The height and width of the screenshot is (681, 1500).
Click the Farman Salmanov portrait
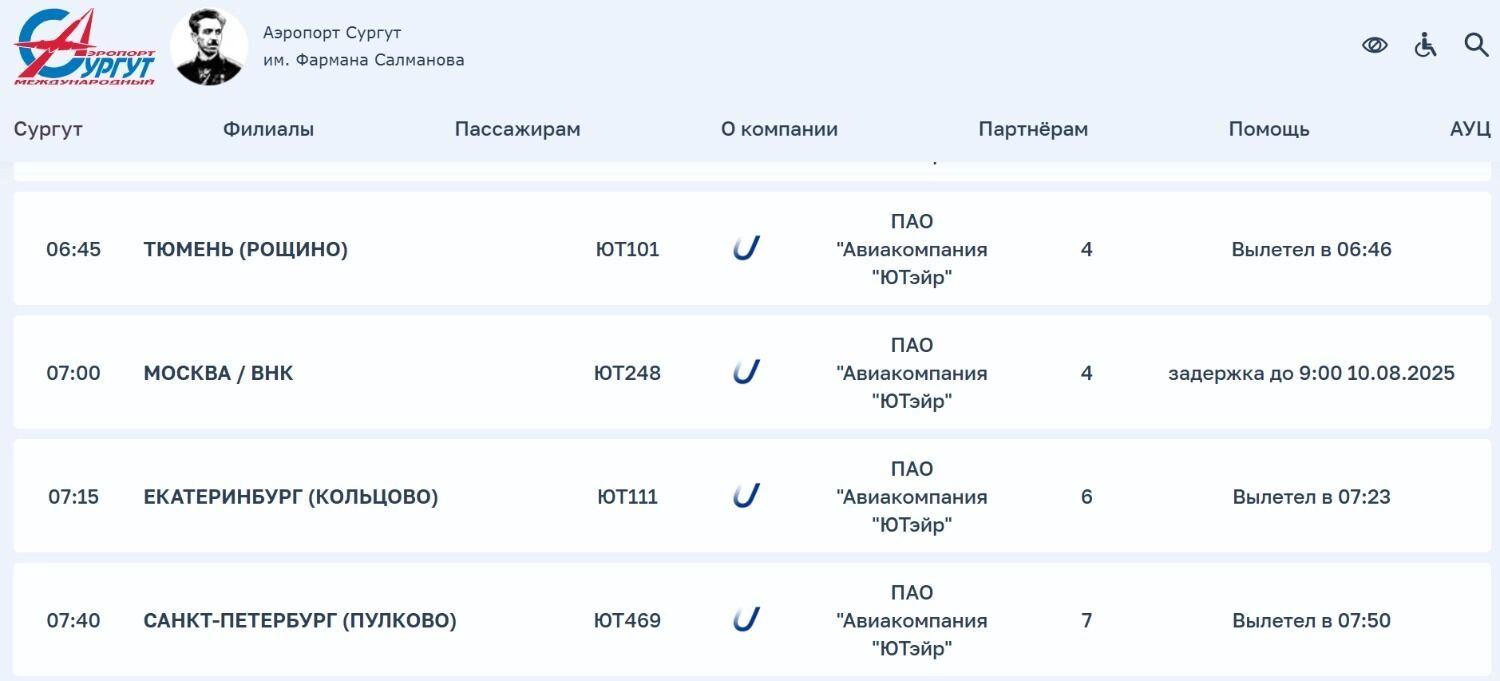(x=209, y=47)
